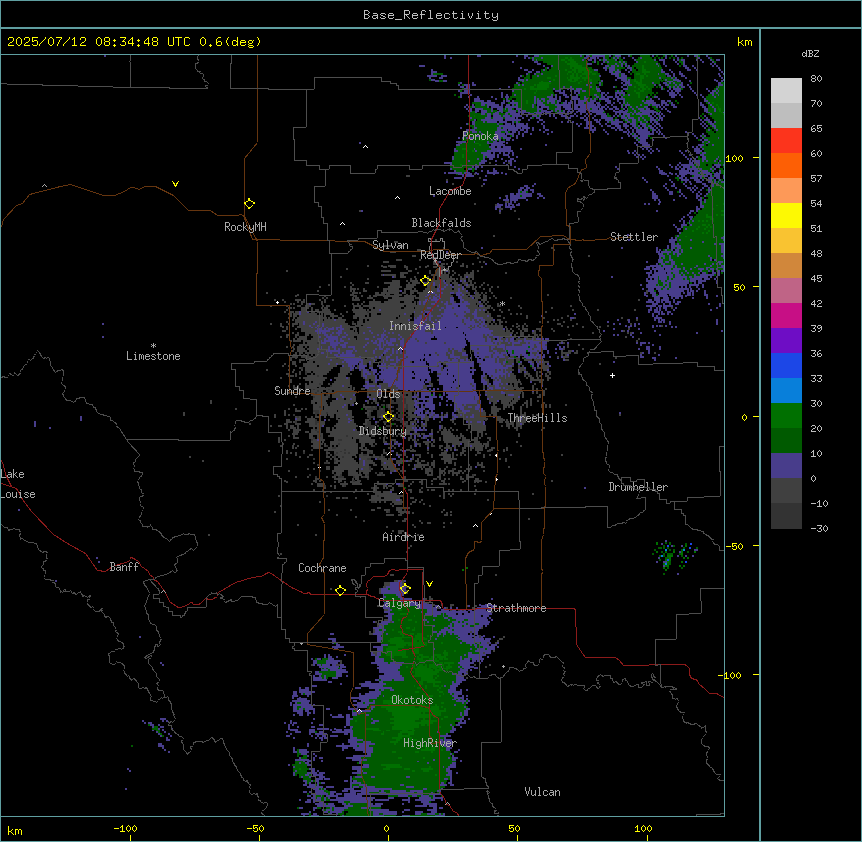Select the light green 30-20 dBZ legend swatch
Viewport: 862px width, 842px height.
[x=786, y=416]
